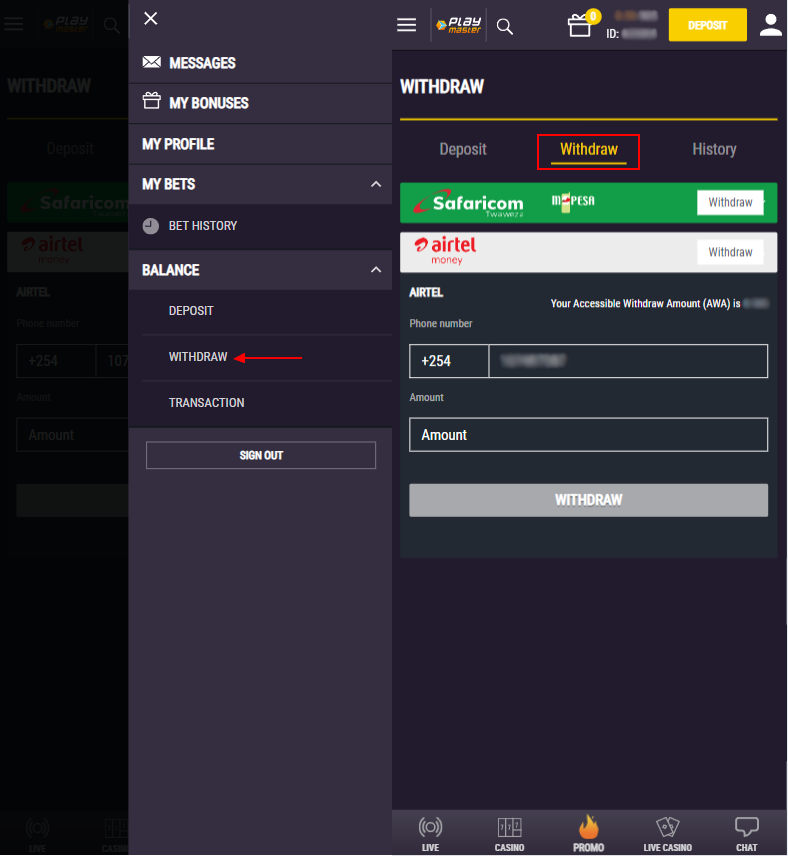
Task: Collapse the Balance section chevron
Action: 376,270
